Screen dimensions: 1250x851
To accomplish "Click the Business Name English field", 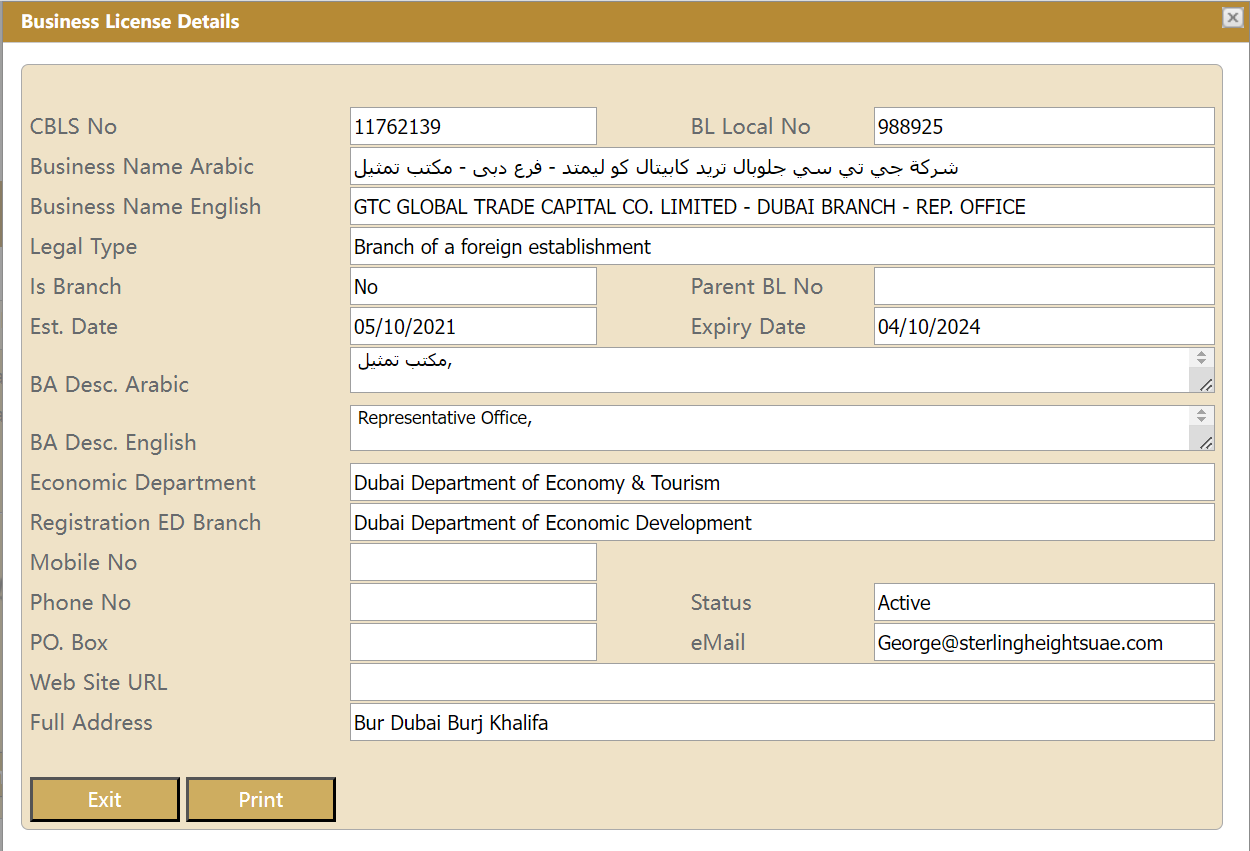I will (x=782, y=206).
